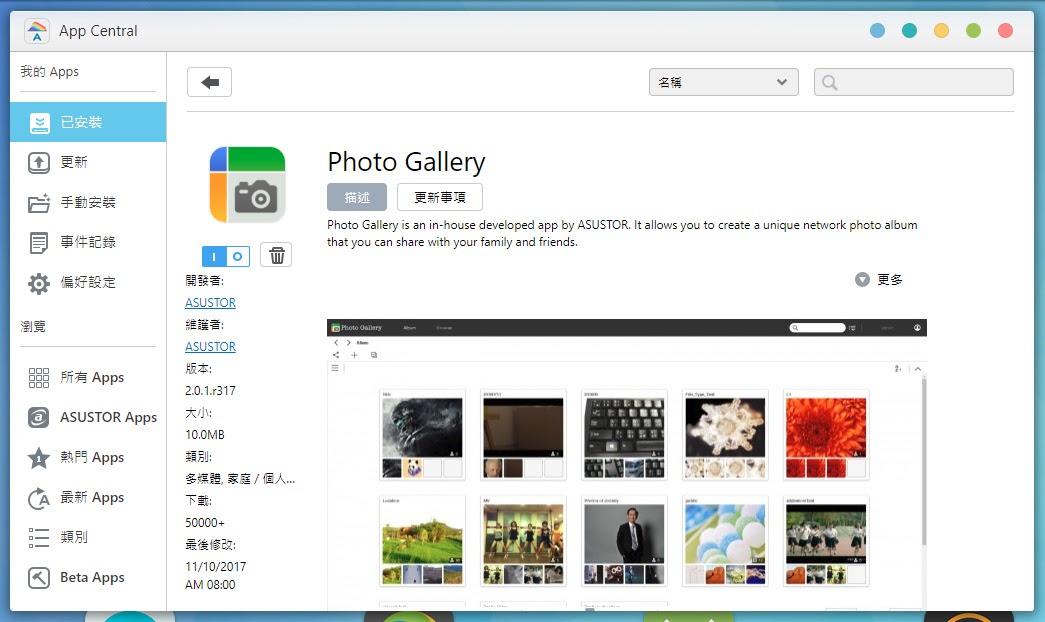This screenshot has width=1045, height=622.
Task: Switch to the 更新事項 tab
Action: pyautogui.click(x=440, y=197)
